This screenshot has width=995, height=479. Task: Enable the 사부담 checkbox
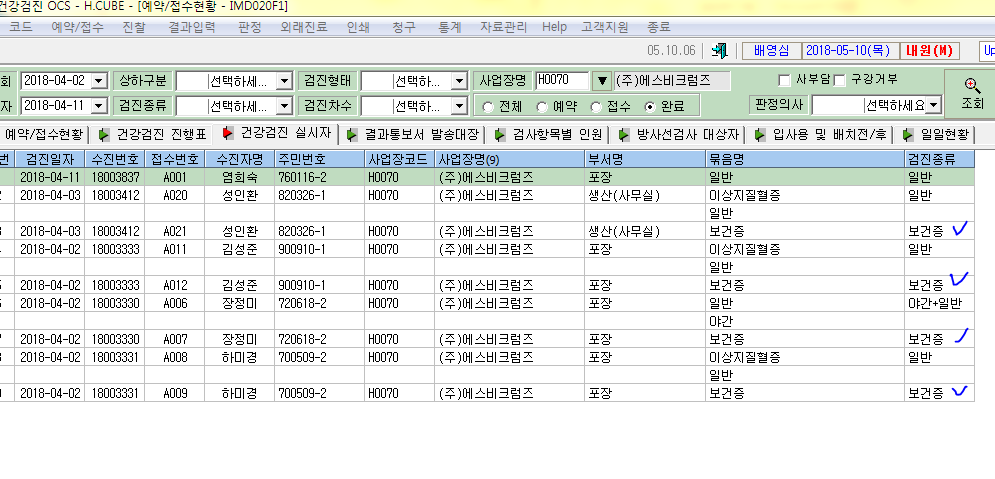click(x=784, y=80)
